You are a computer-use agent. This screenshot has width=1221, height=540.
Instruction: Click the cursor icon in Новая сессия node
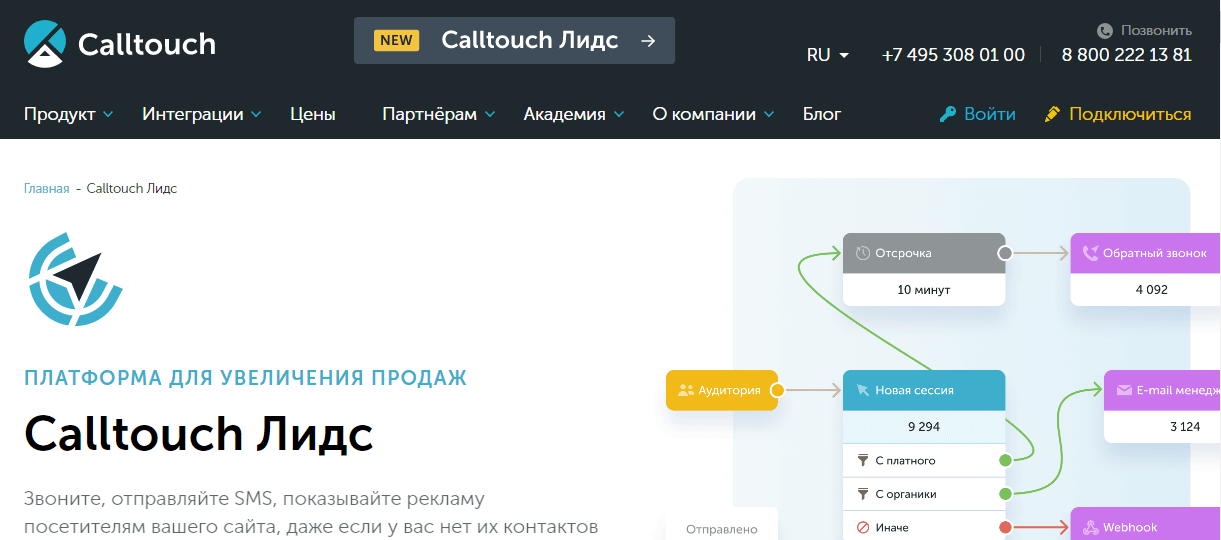click(862, 390)
